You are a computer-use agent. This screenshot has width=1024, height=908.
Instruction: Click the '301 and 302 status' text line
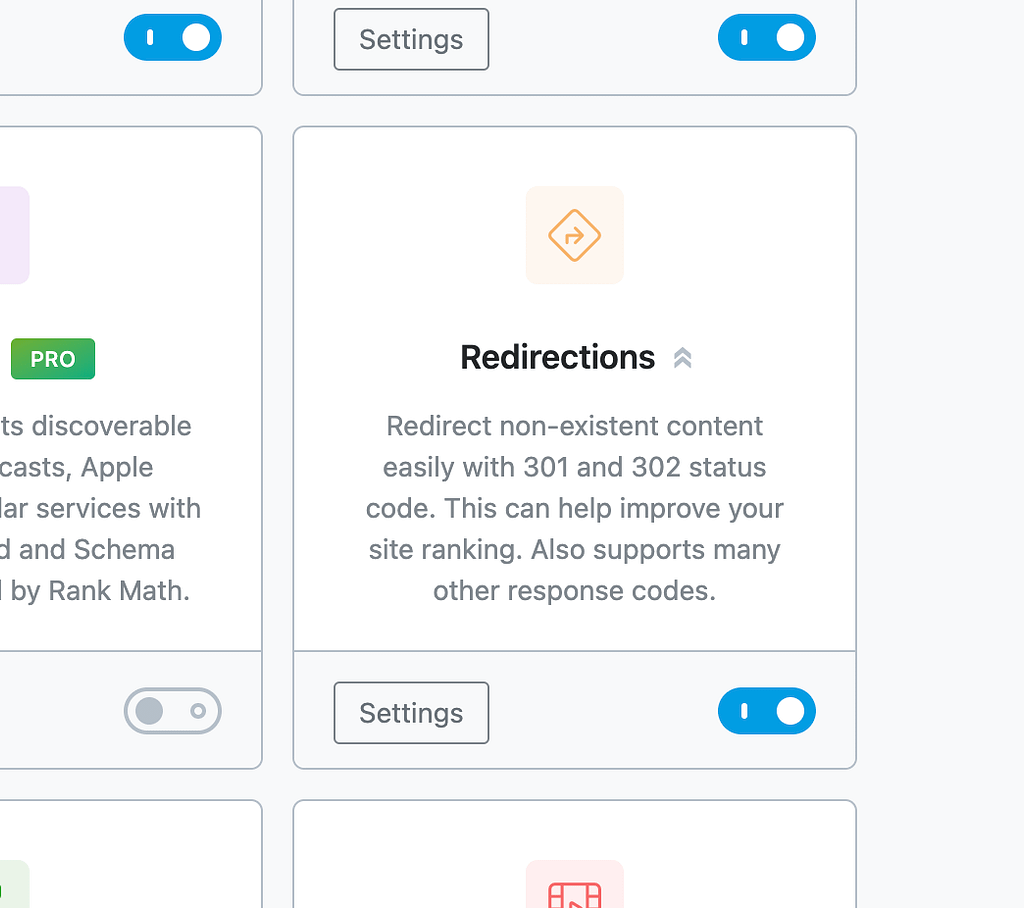[574, 467]
